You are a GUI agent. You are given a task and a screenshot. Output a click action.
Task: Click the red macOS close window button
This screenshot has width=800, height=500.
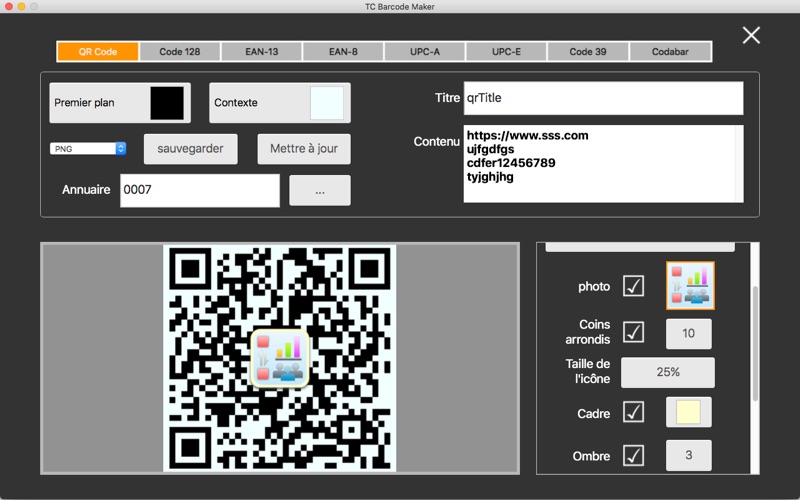coord(9,6)
